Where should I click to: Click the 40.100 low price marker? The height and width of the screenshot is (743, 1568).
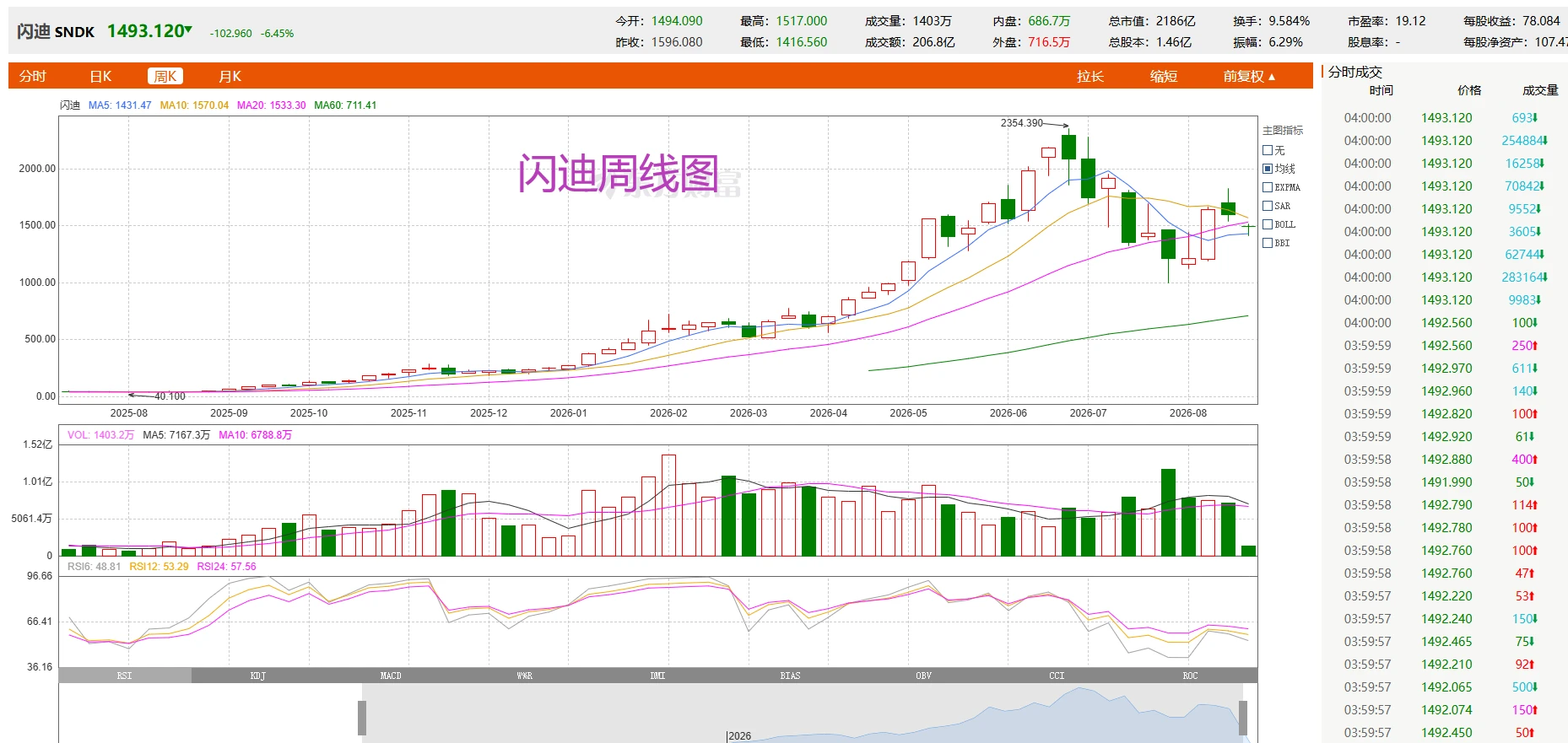[x=170, y=396]
